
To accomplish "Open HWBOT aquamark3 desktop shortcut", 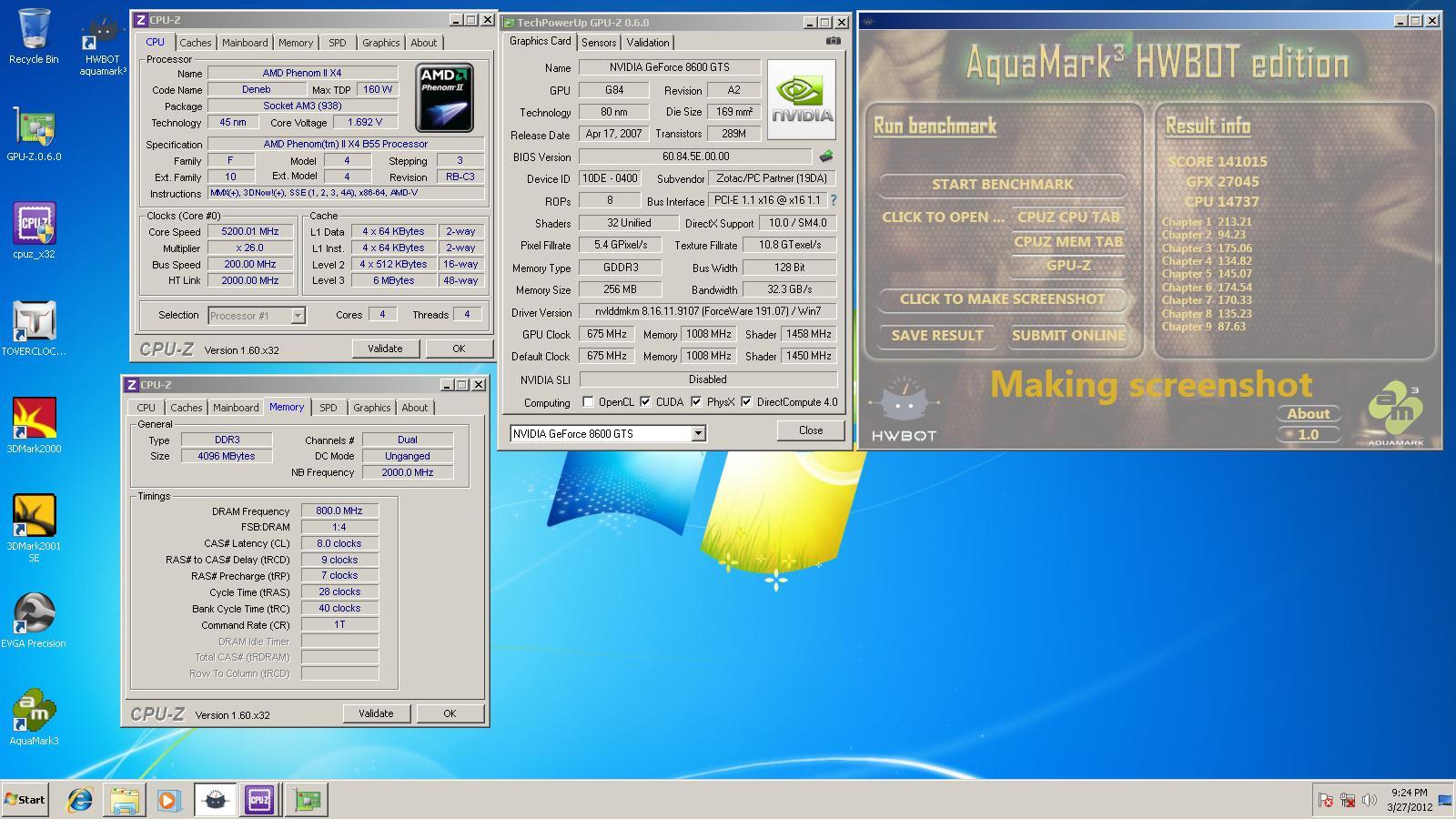I will (x=102, y=44).
